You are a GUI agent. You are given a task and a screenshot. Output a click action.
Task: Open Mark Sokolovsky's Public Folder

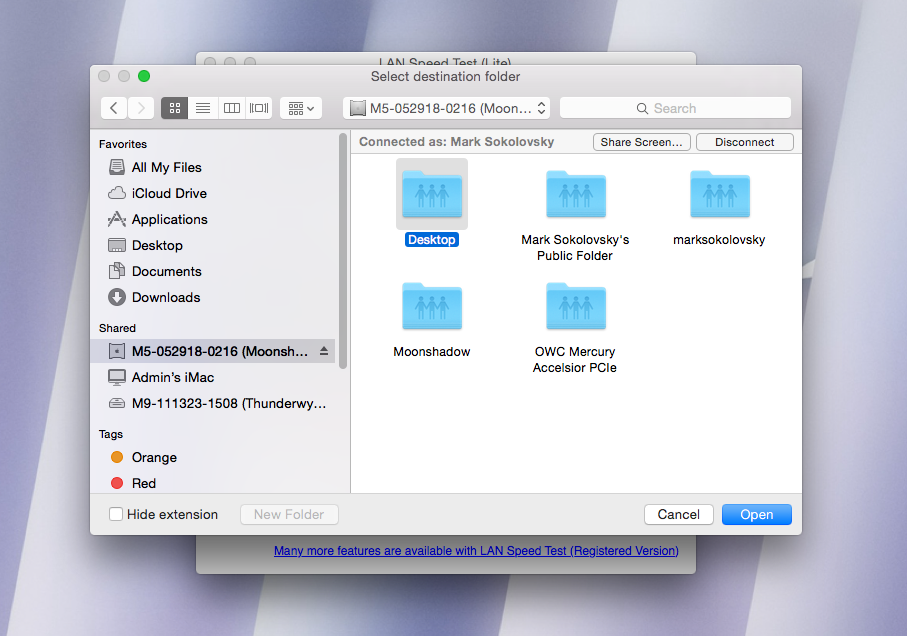pos(575,196)
